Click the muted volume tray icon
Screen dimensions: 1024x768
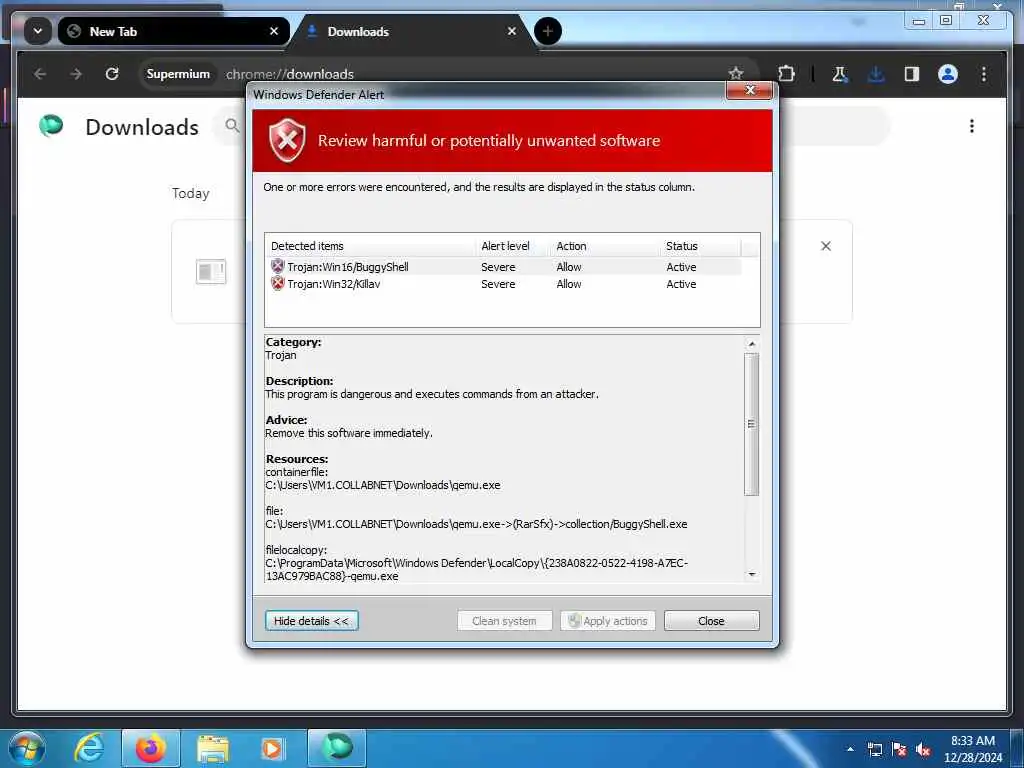click(x=923, y=749)
